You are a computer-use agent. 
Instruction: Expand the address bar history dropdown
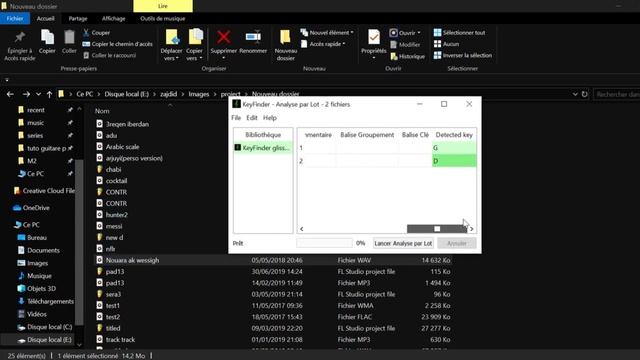click(575, 94)
